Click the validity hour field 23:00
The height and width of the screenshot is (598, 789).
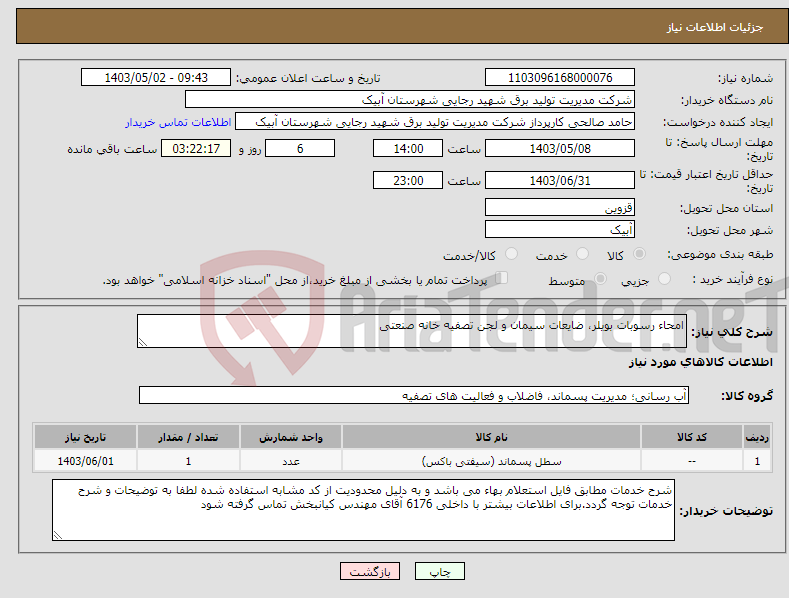coord(408,180)
